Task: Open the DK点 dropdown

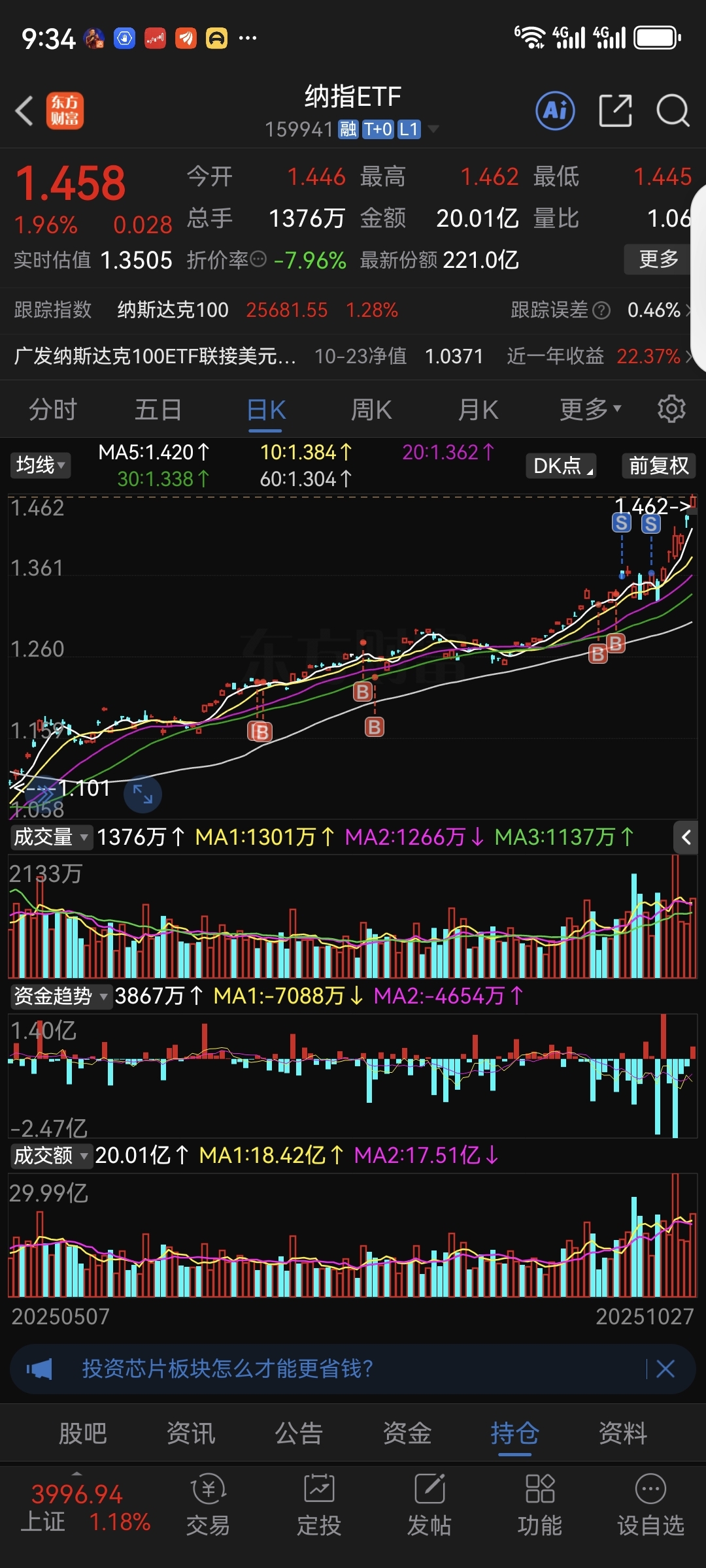Action: coord(561,466)
